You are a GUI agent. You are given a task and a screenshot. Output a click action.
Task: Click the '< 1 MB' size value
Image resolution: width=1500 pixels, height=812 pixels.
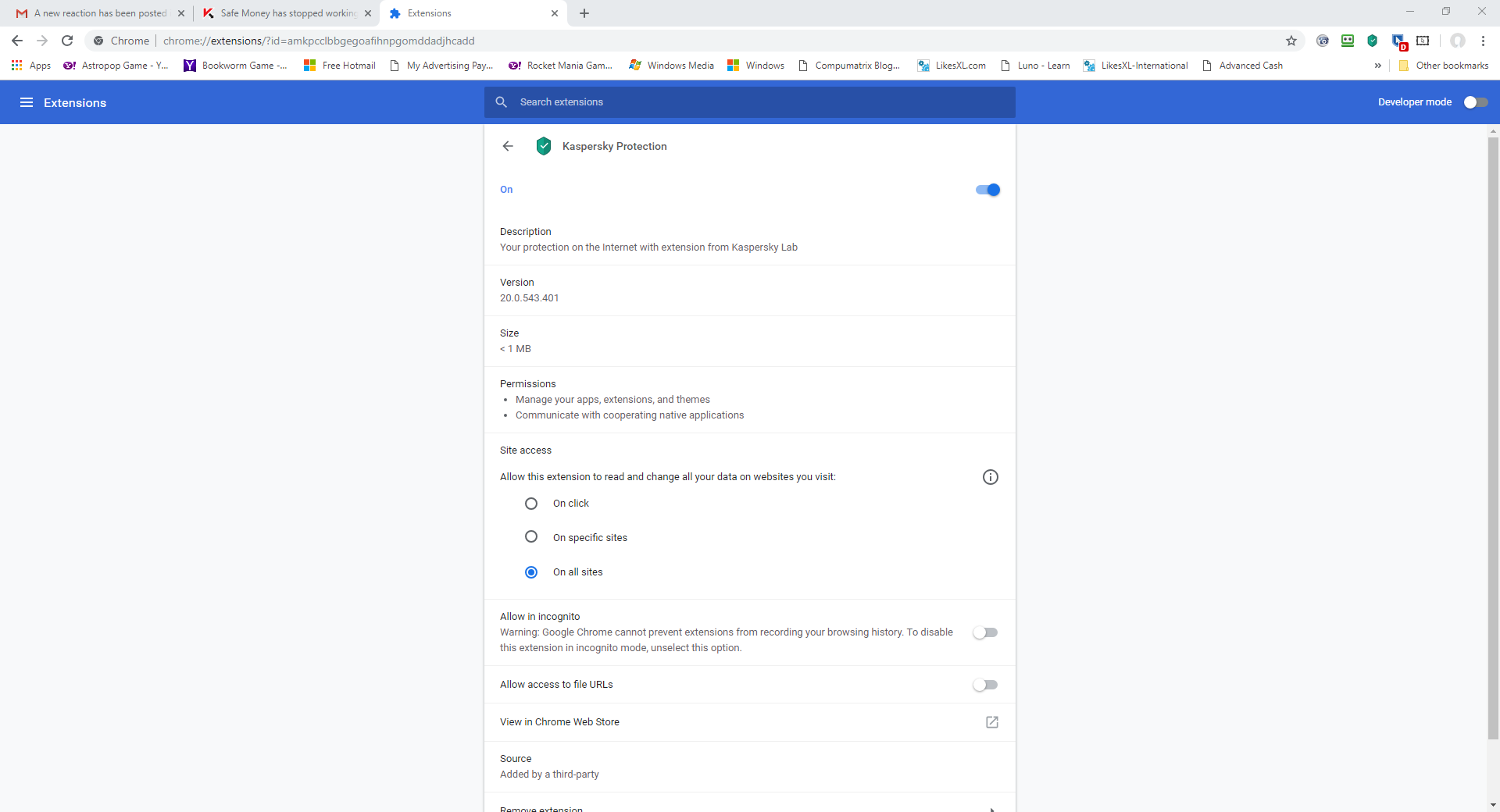(516, 349)
